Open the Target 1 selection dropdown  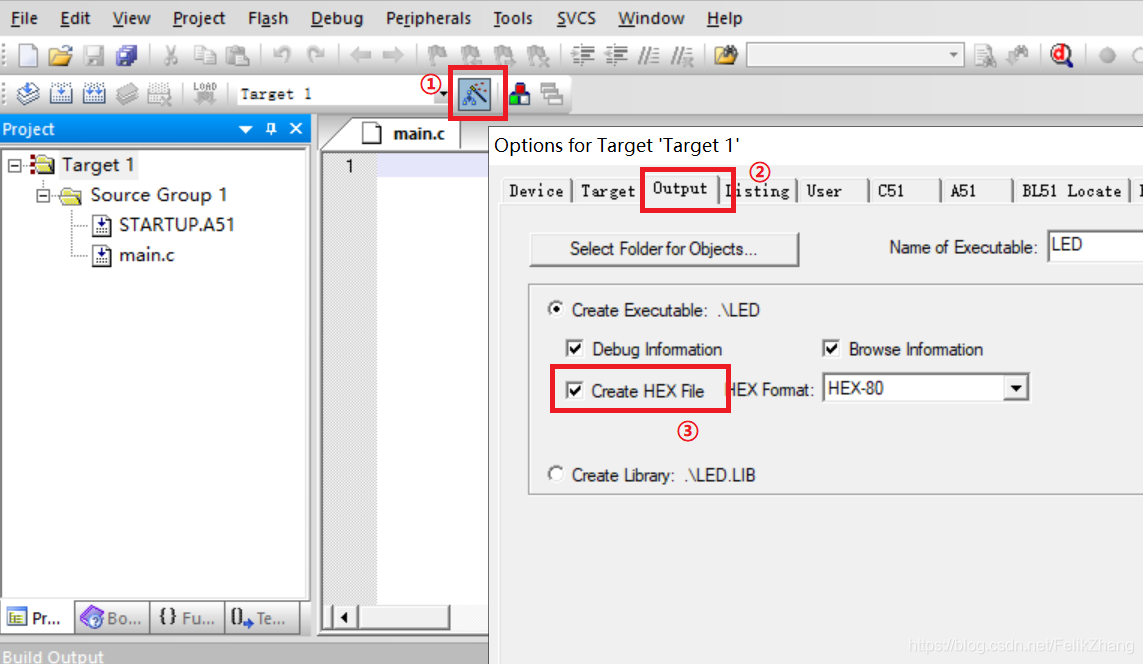click(443, 94)
